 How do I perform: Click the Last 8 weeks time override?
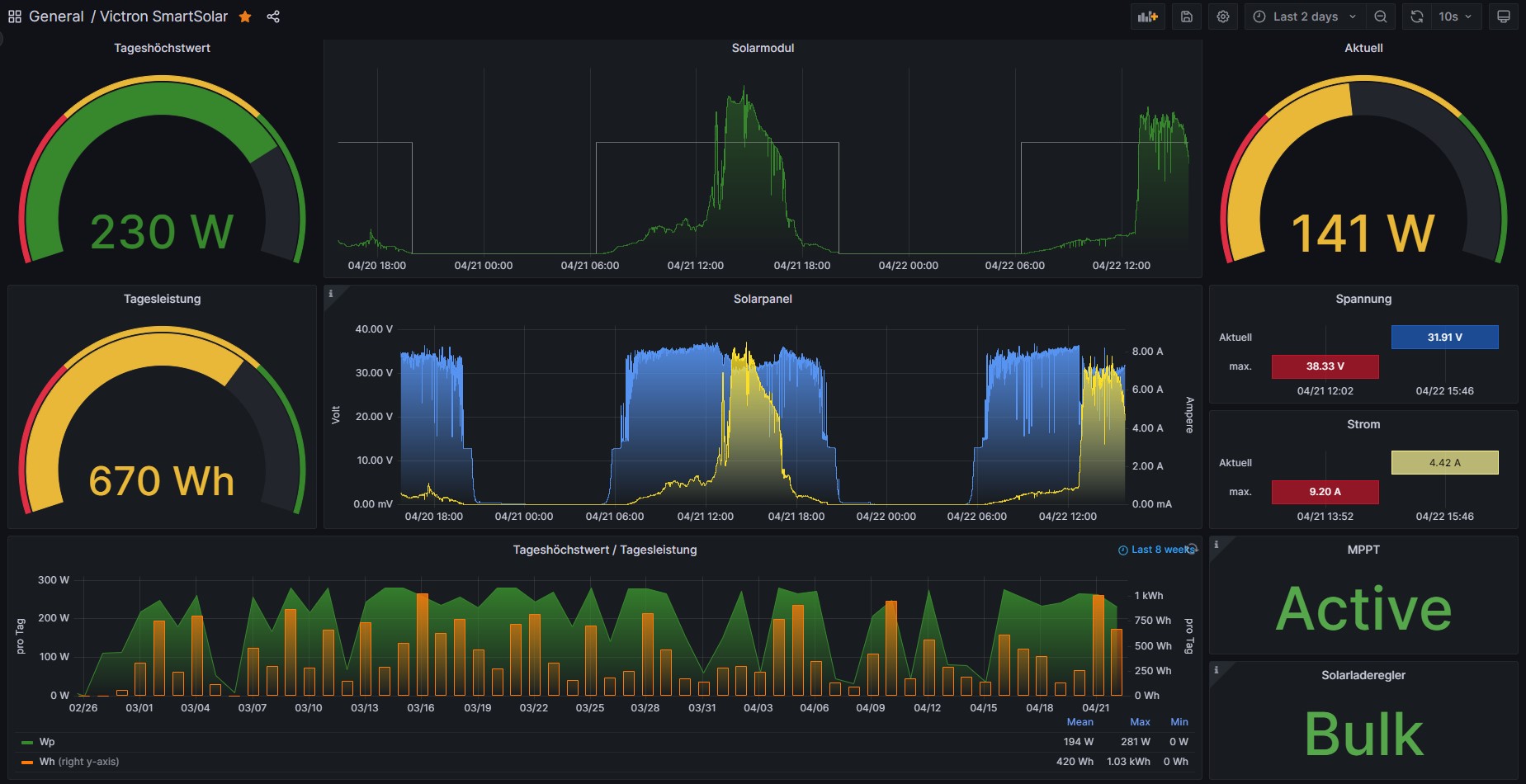1156,550
